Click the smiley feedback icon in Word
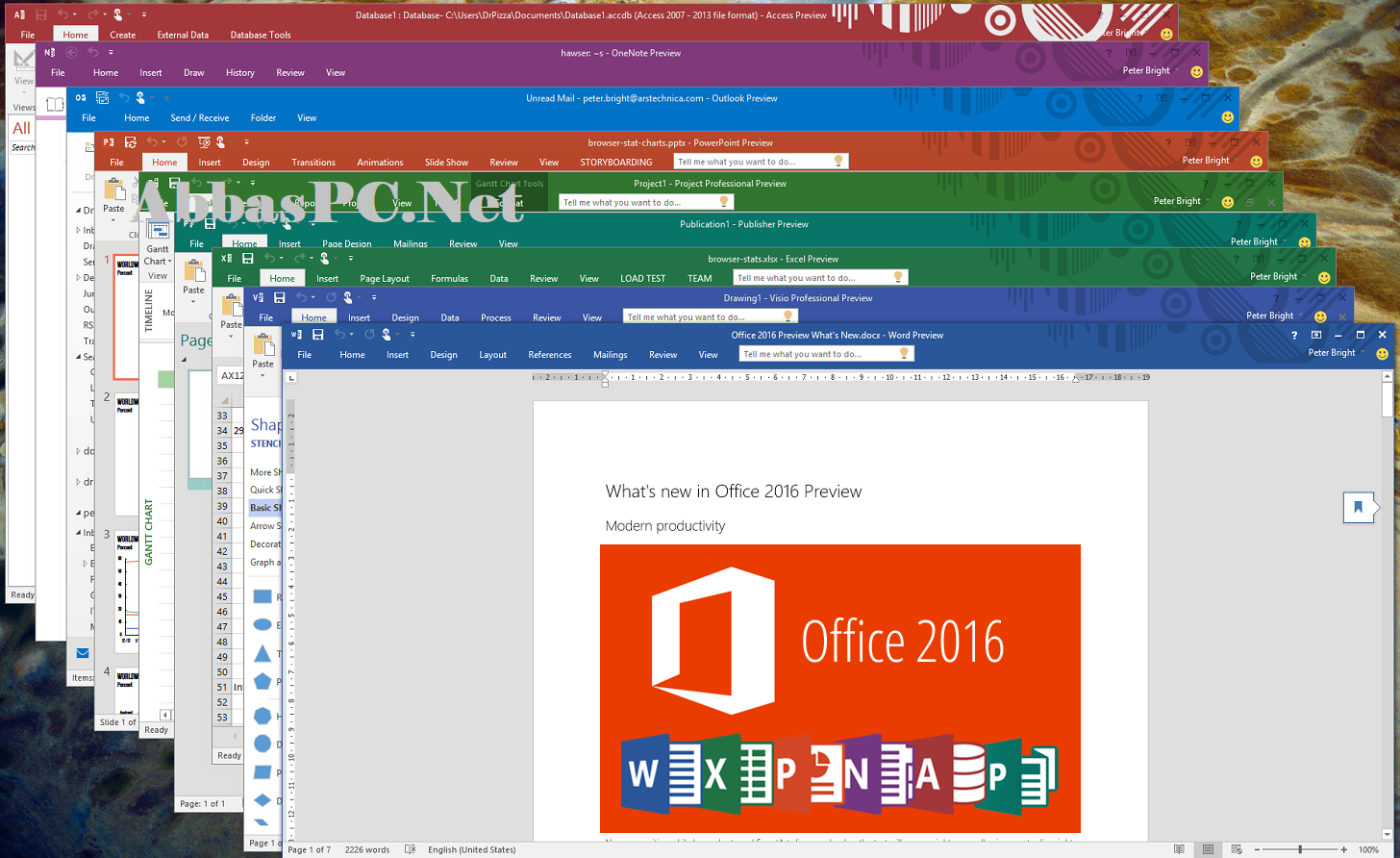Image resolution: width=1400 pixels, height=858 pixels. click(x=1382, y=354)
